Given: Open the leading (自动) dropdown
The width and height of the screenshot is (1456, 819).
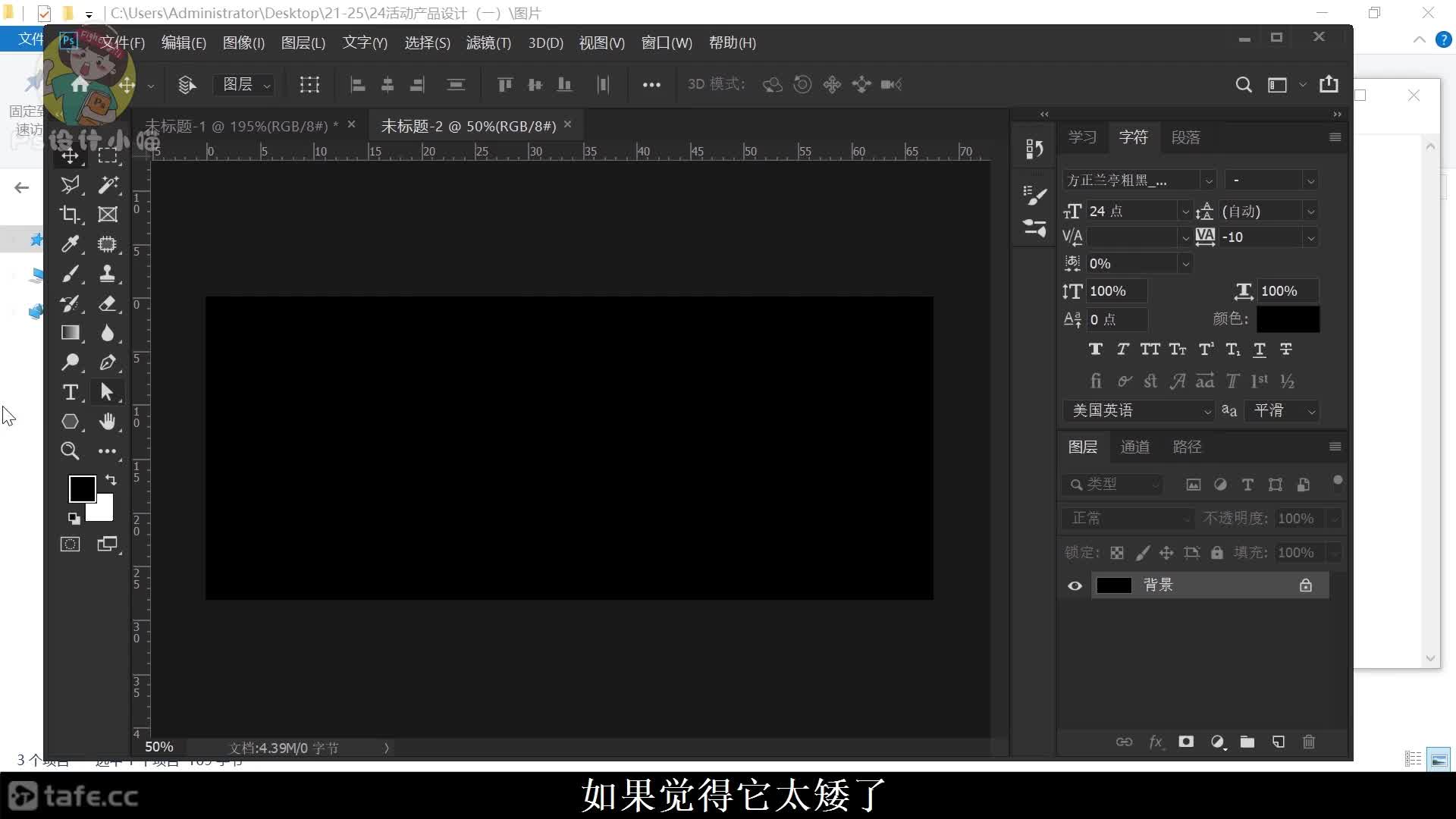Looking at the screenshot, I should pos(1310,212).
